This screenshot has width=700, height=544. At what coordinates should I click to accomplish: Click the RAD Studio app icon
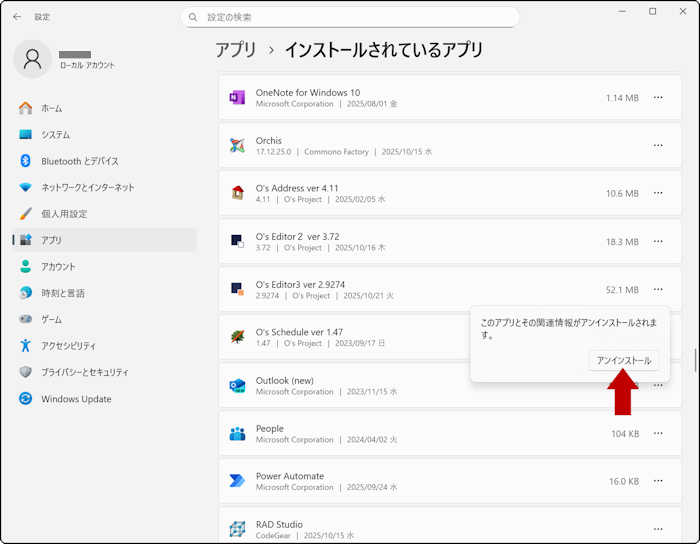click(237, 529)
